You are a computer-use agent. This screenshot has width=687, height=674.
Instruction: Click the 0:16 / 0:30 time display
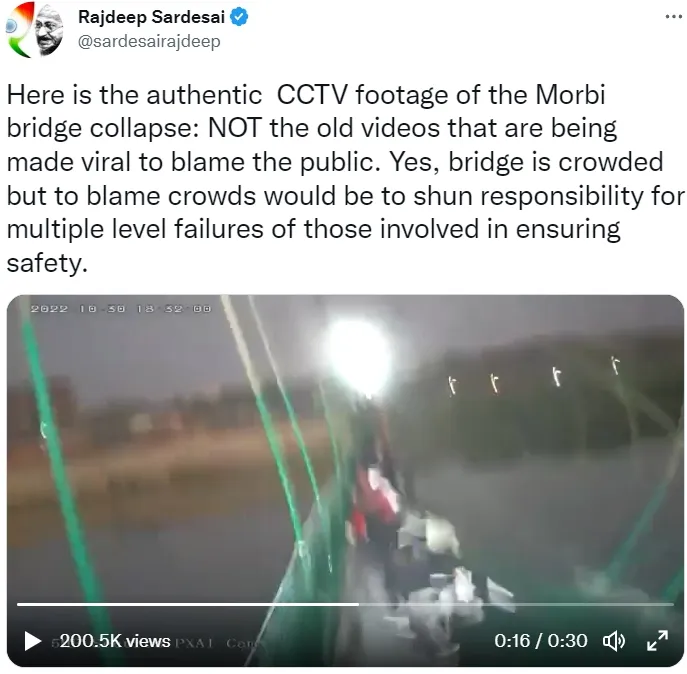click(541, 641)
